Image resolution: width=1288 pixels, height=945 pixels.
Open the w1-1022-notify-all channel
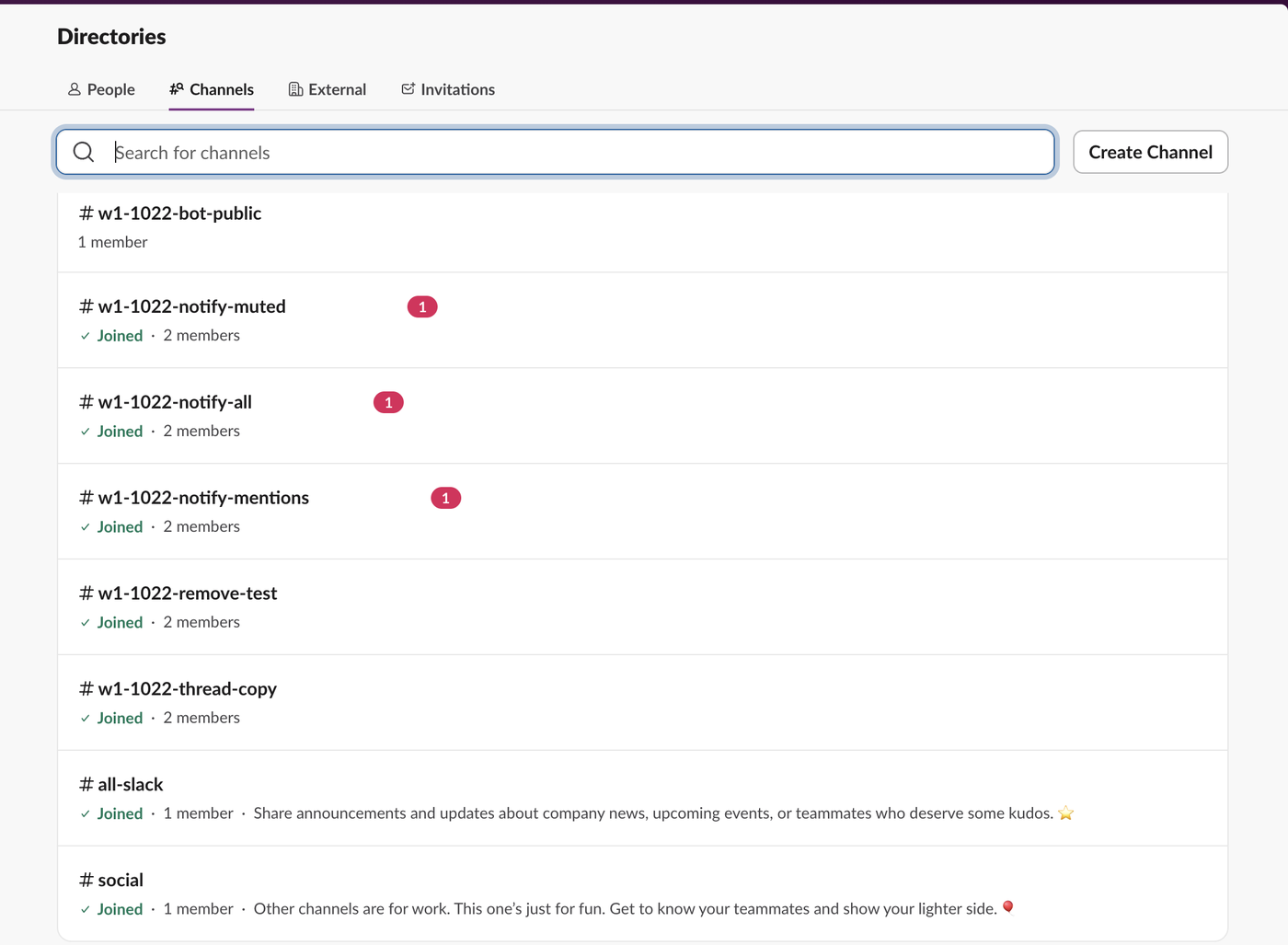coord(642,416)
